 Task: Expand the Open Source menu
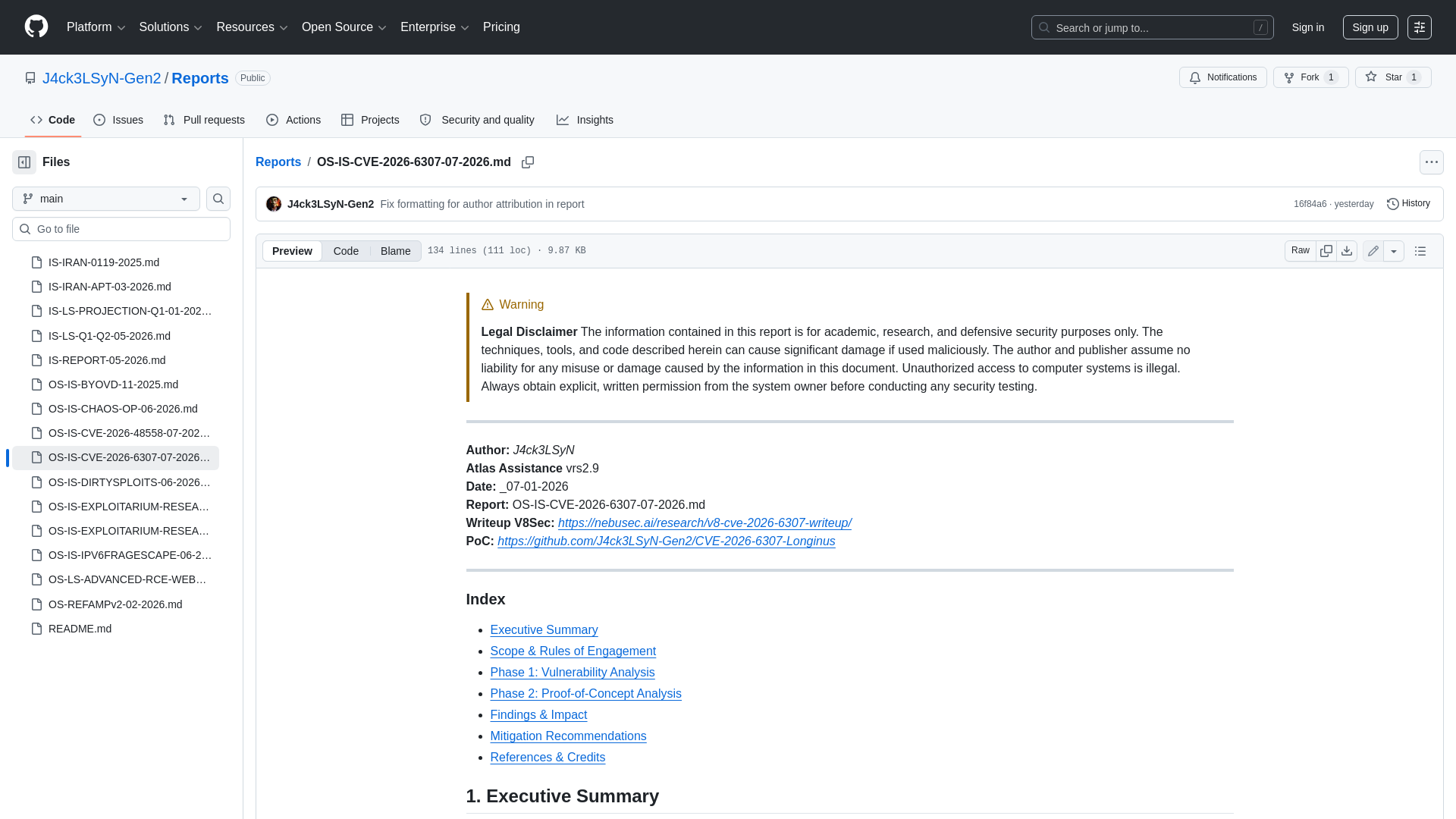pos(344,27)
